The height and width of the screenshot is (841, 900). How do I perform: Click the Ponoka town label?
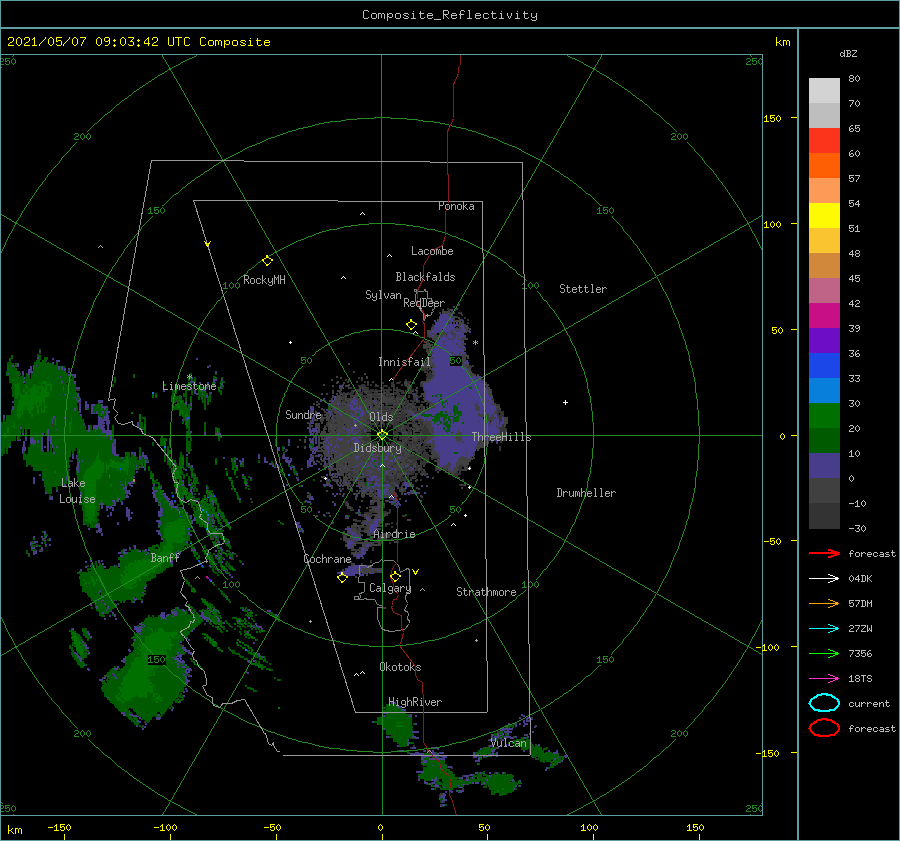point(456,206)
